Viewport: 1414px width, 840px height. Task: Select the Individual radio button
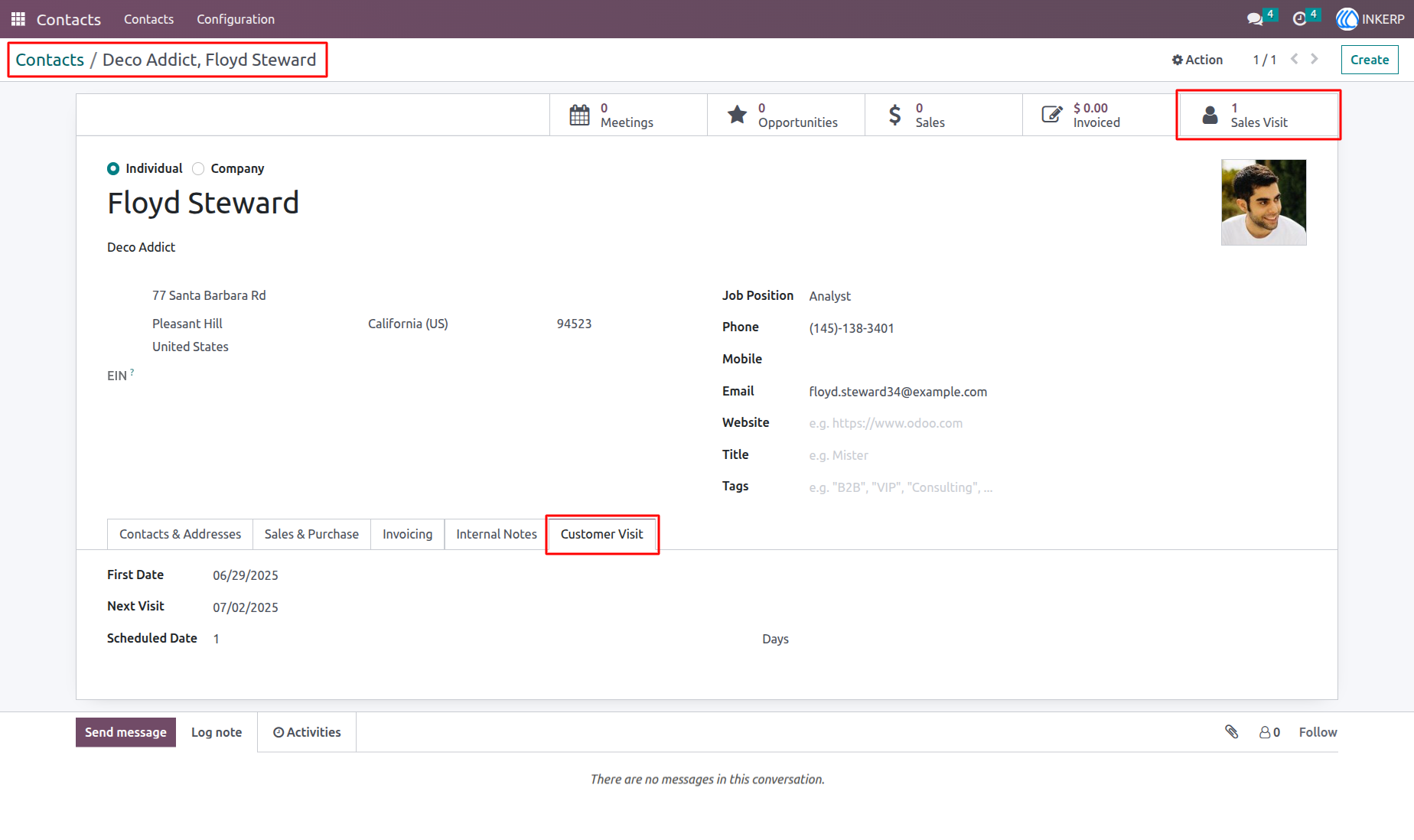click(x=113, y=168)
